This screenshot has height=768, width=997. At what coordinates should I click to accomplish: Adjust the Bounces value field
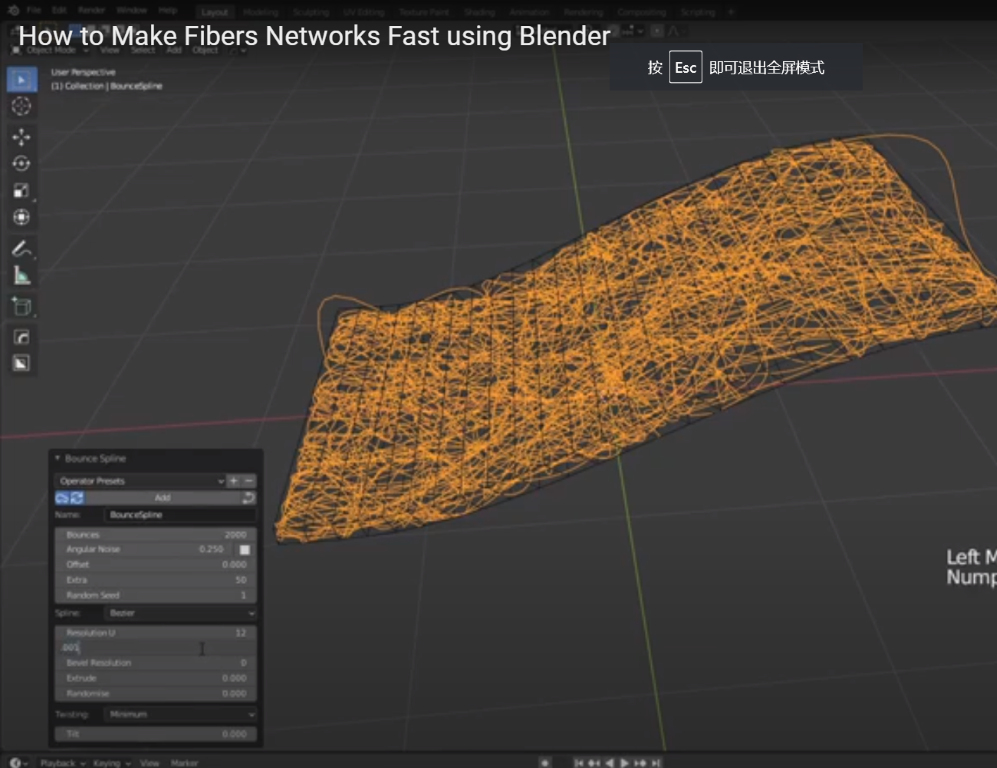tap(156, 535)
